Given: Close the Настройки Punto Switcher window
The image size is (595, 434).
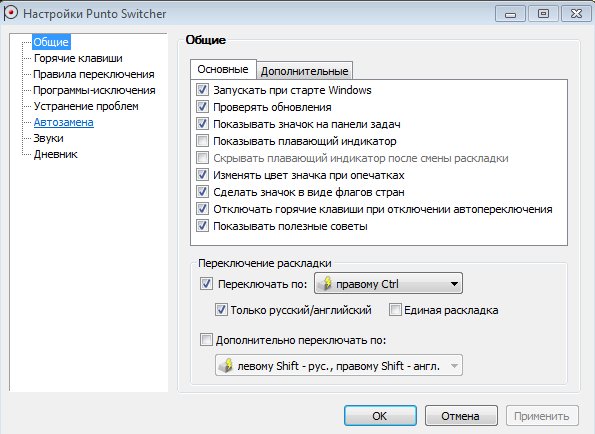Looking at the screenshot, I should (576, 14).
